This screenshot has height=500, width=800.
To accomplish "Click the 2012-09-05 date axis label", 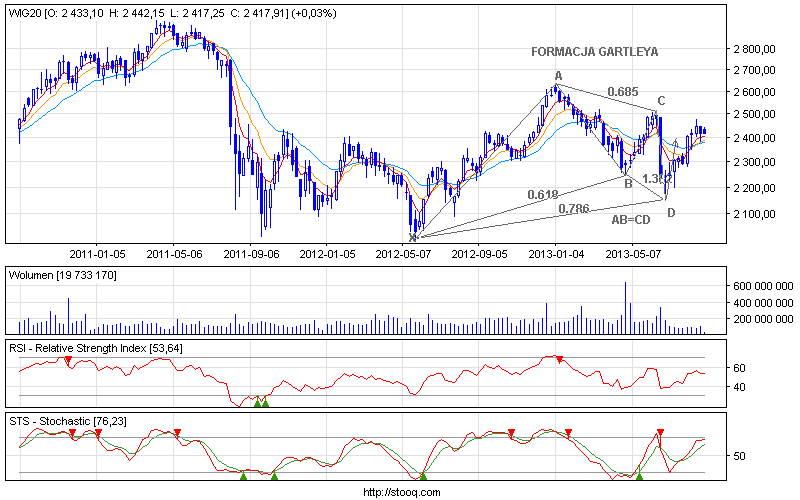I will coord(479,254).
